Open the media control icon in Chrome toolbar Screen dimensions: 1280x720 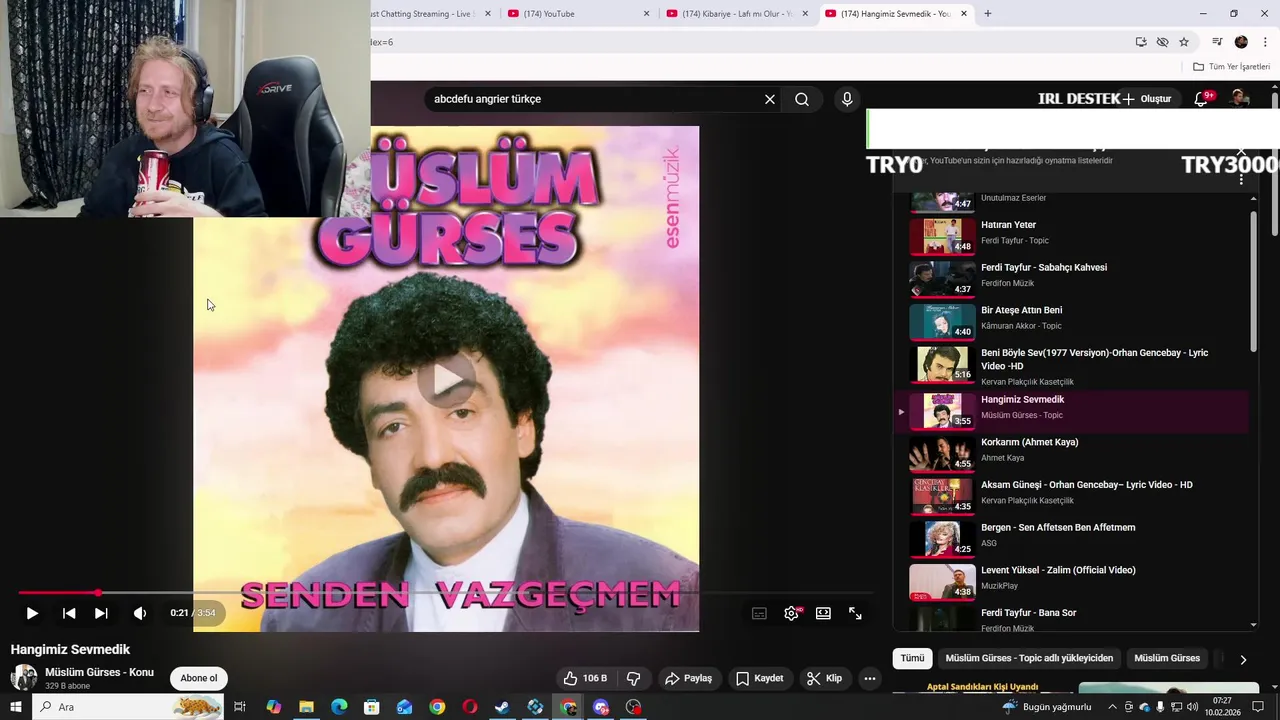pos(1217,42)
